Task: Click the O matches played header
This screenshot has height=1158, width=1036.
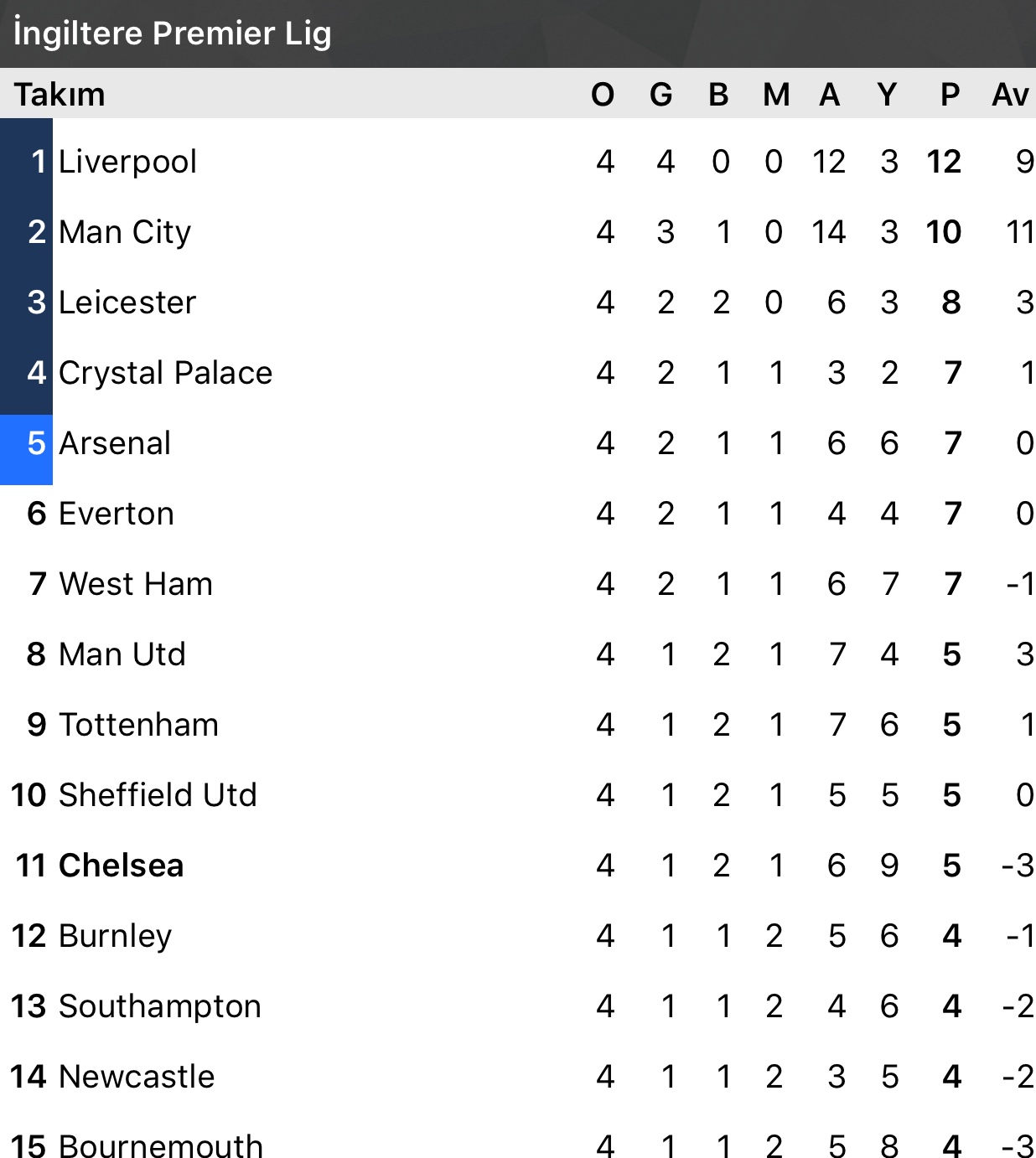Action: 603,95
